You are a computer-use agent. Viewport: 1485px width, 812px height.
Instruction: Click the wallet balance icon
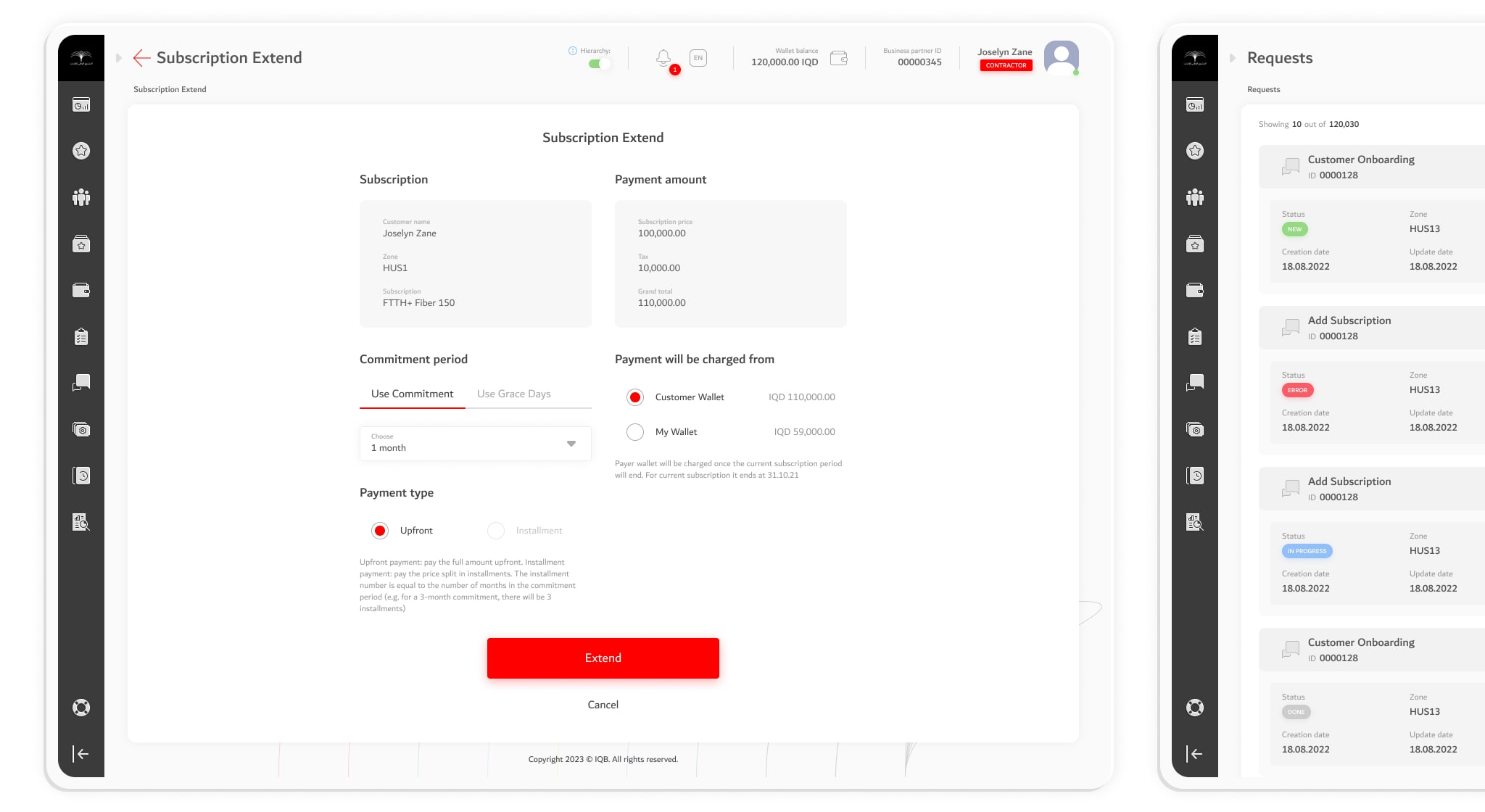839,58
